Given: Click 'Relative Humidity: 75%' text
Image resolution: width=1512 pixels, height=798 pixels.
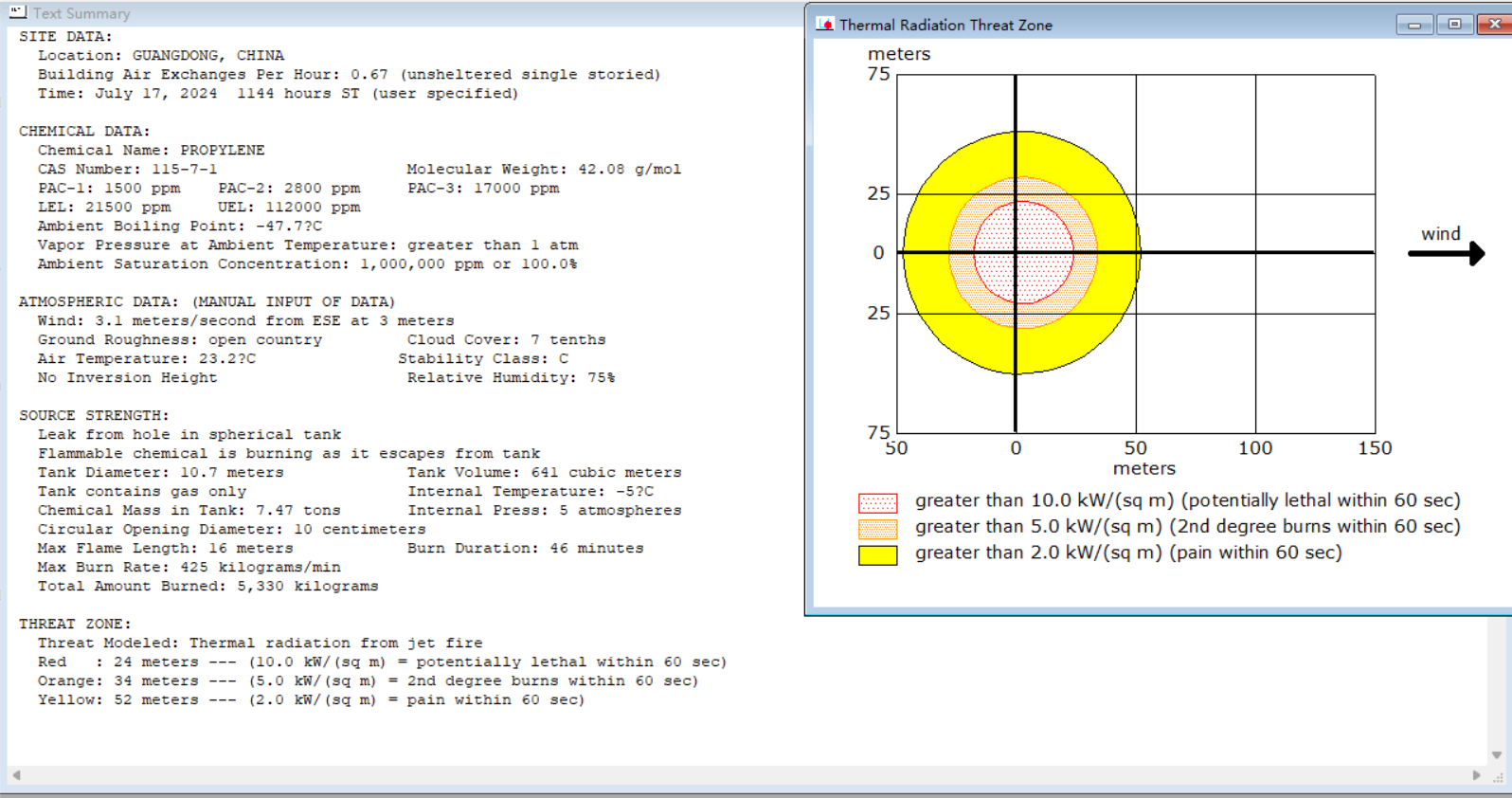Looking at the screenshot, I should [x=511, y=377].
